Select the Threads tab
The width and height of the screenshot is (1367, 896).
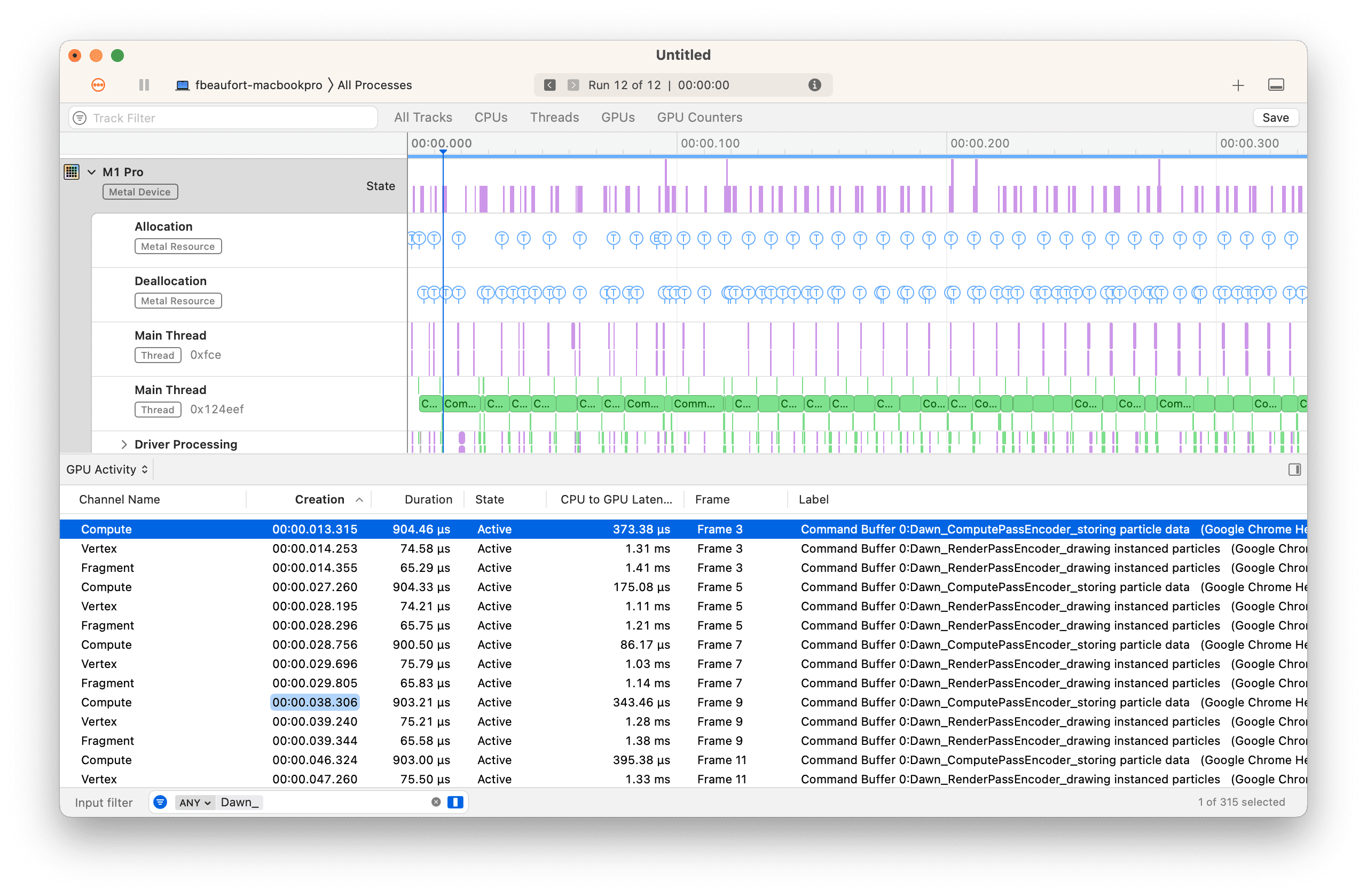(554, 118)
